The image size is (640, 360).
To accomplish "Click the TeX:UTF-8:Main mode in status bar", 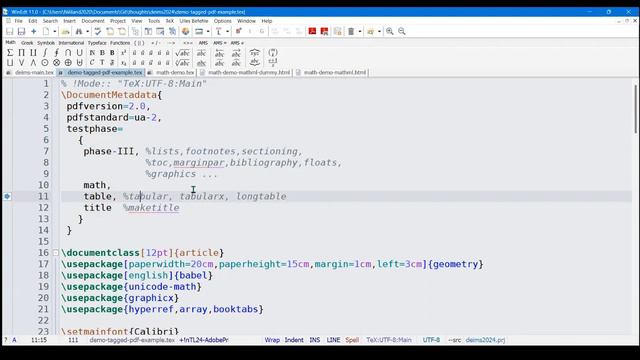I will click(389, 340).
